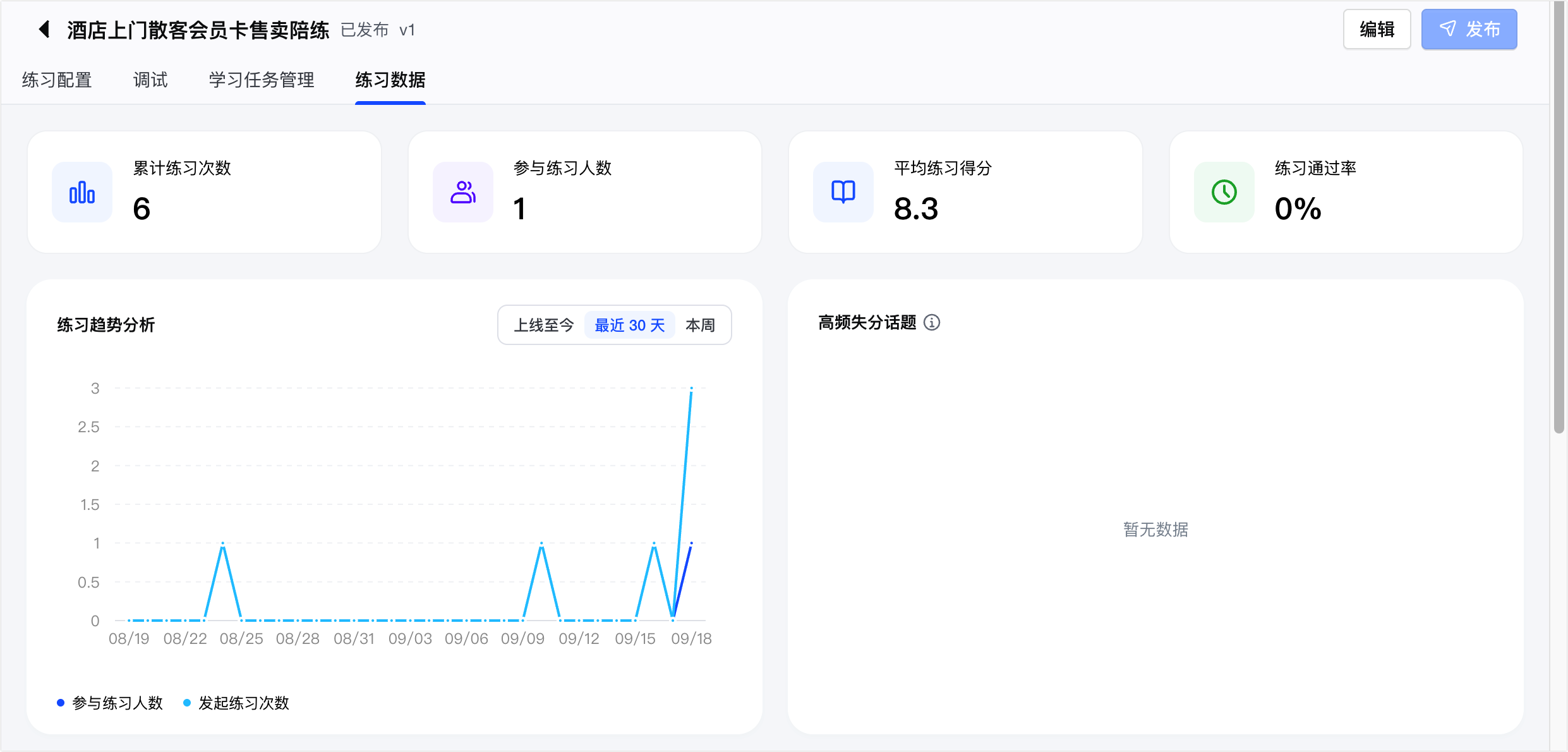Click the 编辑 button
The image size is (1568, 752).
1377,29
